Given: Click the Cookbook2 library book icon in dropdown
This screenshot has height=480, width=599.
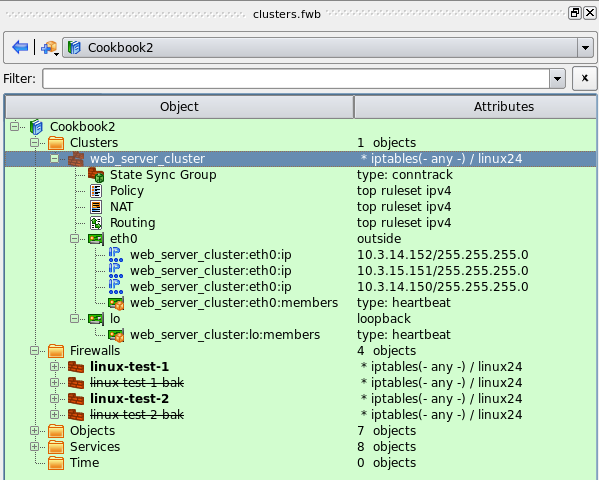Looking at the screenshot, I should click(x=74, y=48).
